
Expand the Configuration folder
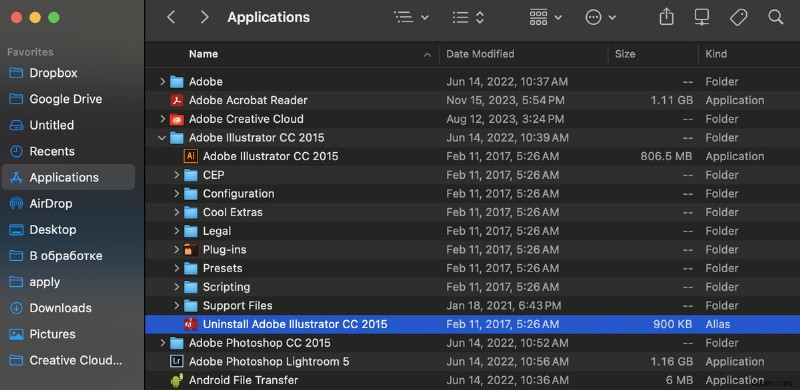[177, 194]
